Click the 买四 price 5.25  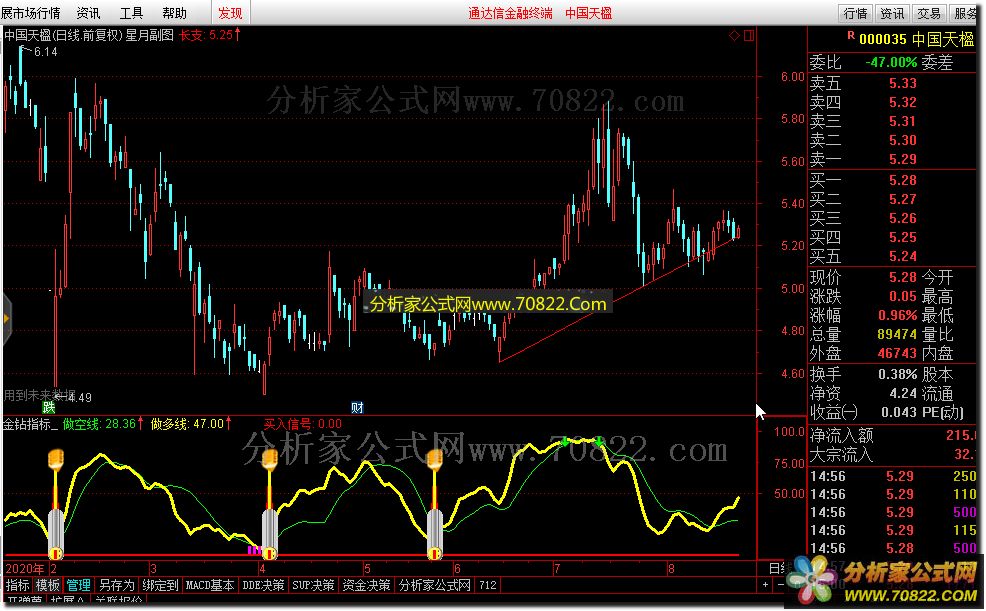[902, 236]
